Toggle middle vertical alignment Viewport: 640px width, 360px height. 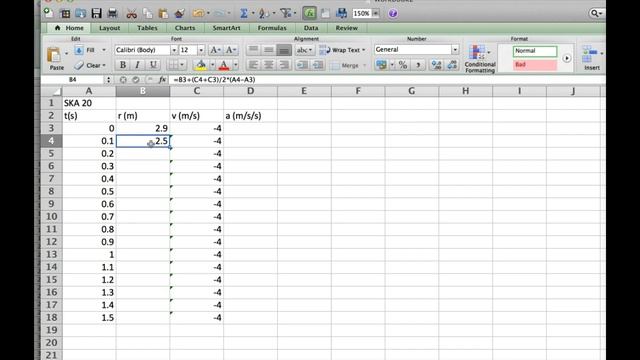pyautogui.click(x=269, y=50)
